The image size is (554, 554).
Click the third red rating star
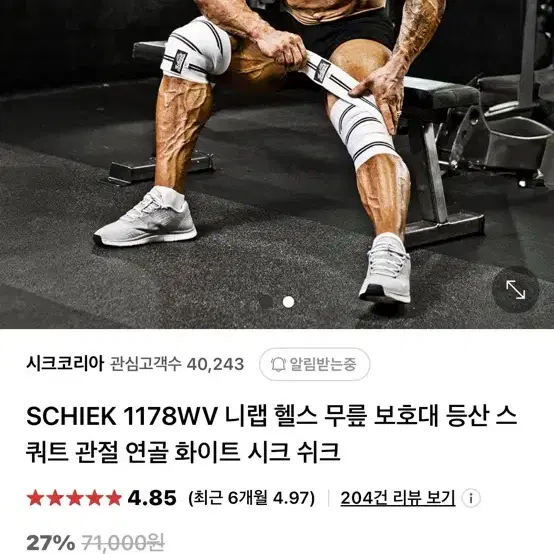pyautogui.click(x=75, y=498)
